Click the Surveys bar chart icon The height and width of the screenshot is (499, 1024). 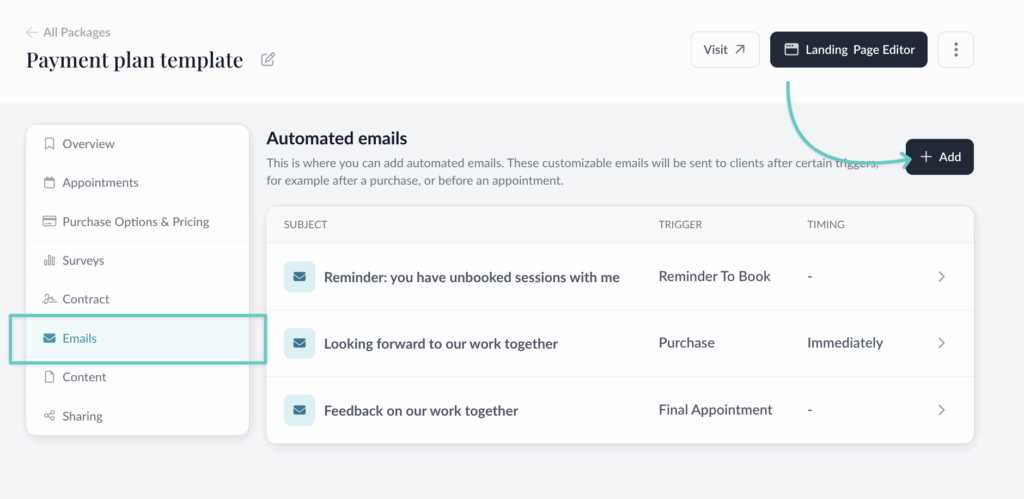pyautogui.click(x=49, y=260)
